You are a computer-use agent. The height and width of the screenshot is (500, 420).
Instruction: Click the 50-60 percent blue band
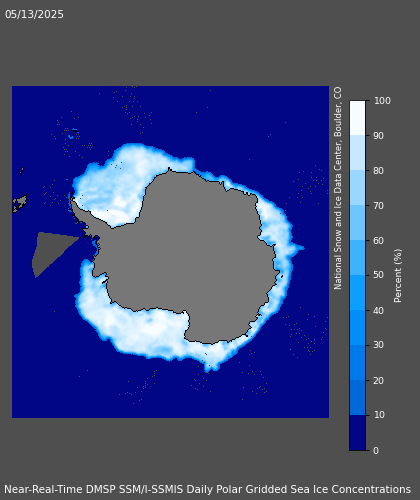coord(357,258)
